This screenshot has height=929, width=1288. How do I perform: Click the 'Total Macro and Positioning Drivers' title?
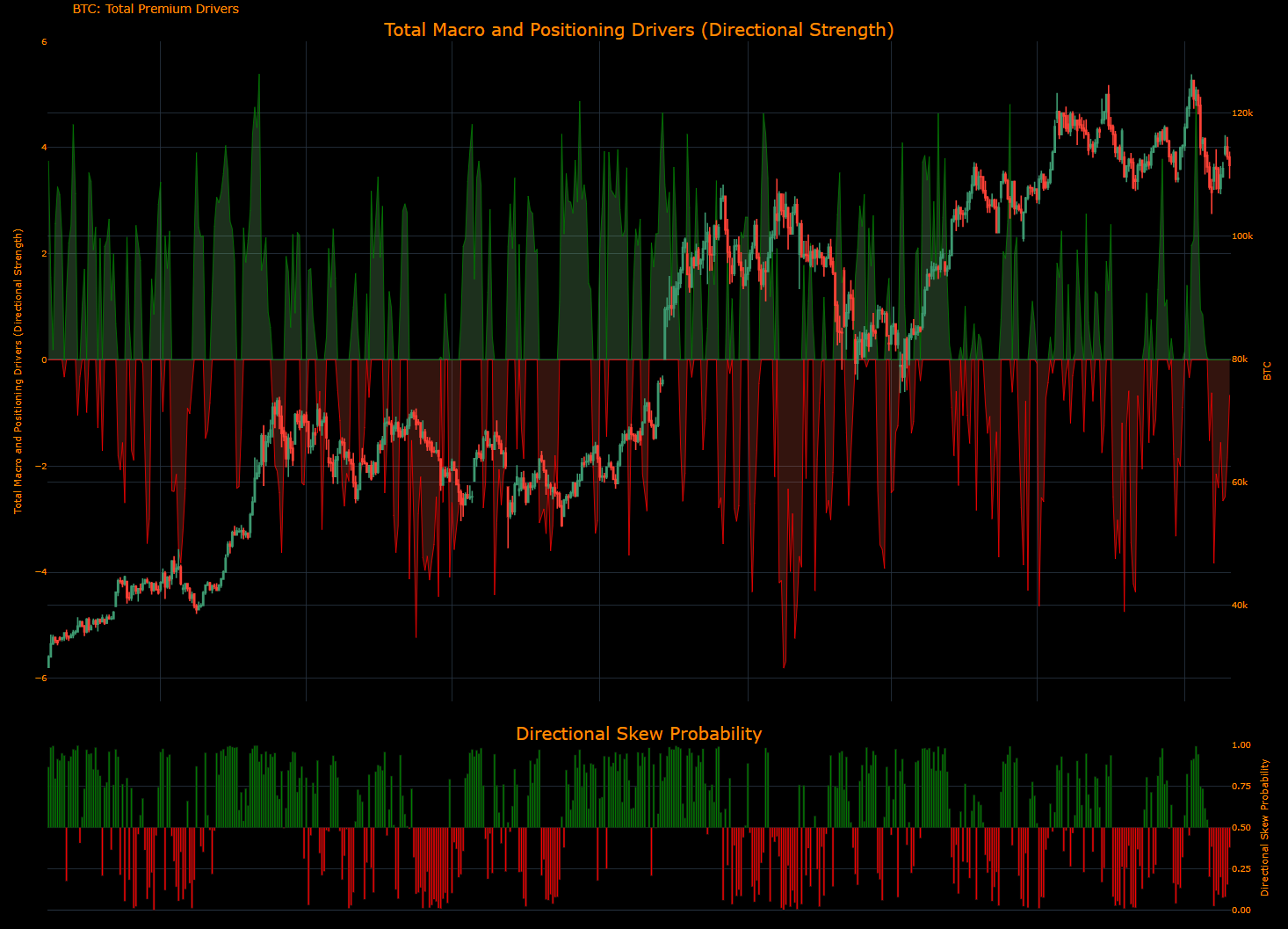(x=639, y=29)
